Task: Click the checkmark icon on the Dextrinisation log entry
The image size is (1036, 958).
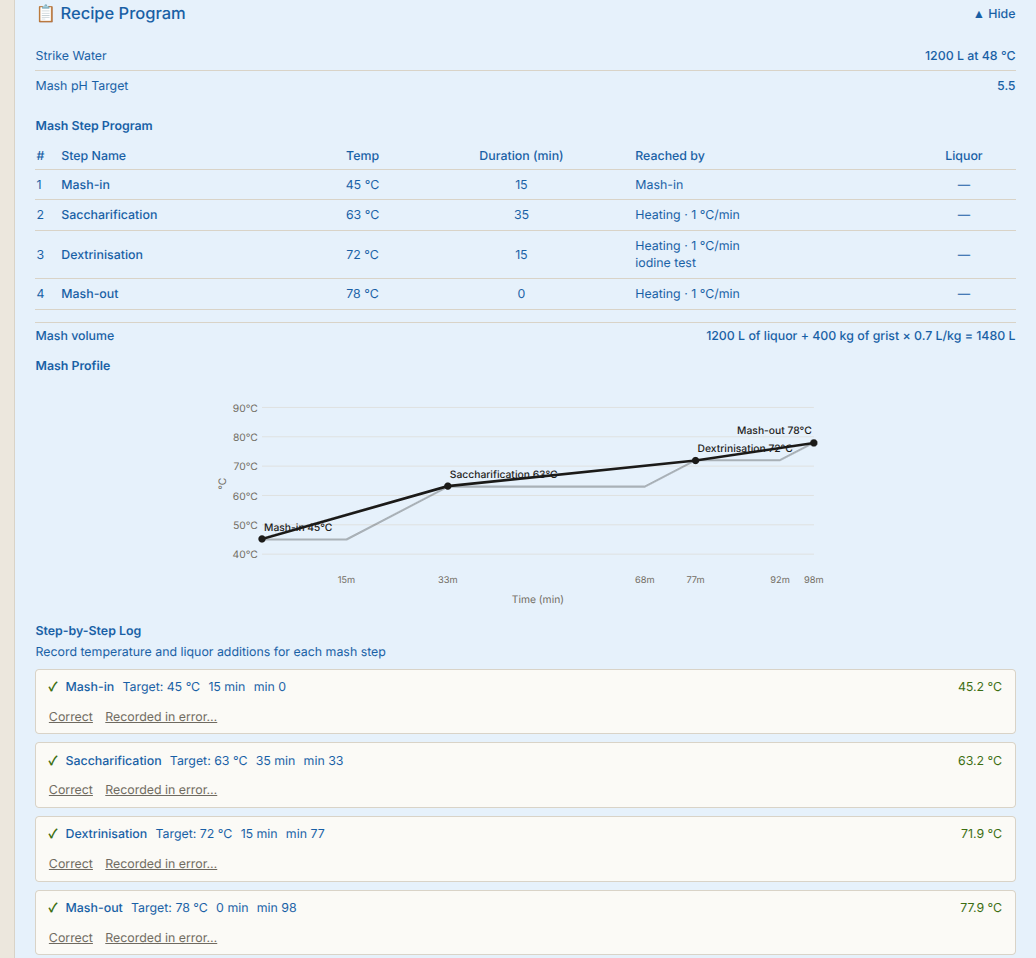Action: click(53, 834)
